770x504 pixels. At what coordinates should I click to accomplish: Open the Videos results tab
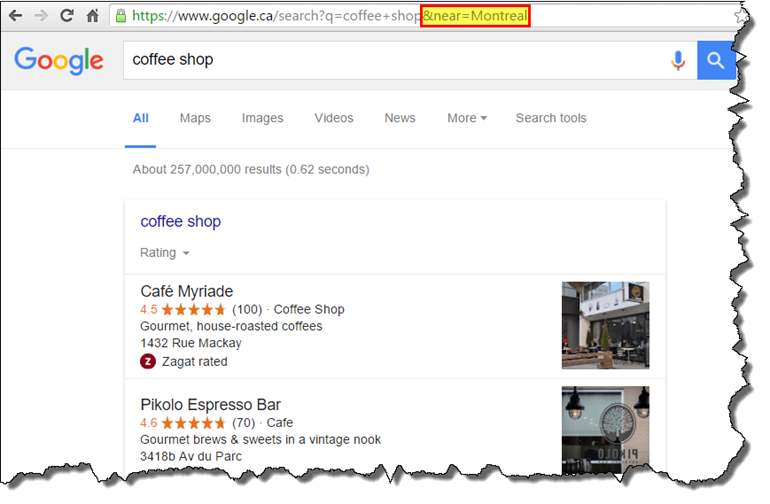point(334,118)
